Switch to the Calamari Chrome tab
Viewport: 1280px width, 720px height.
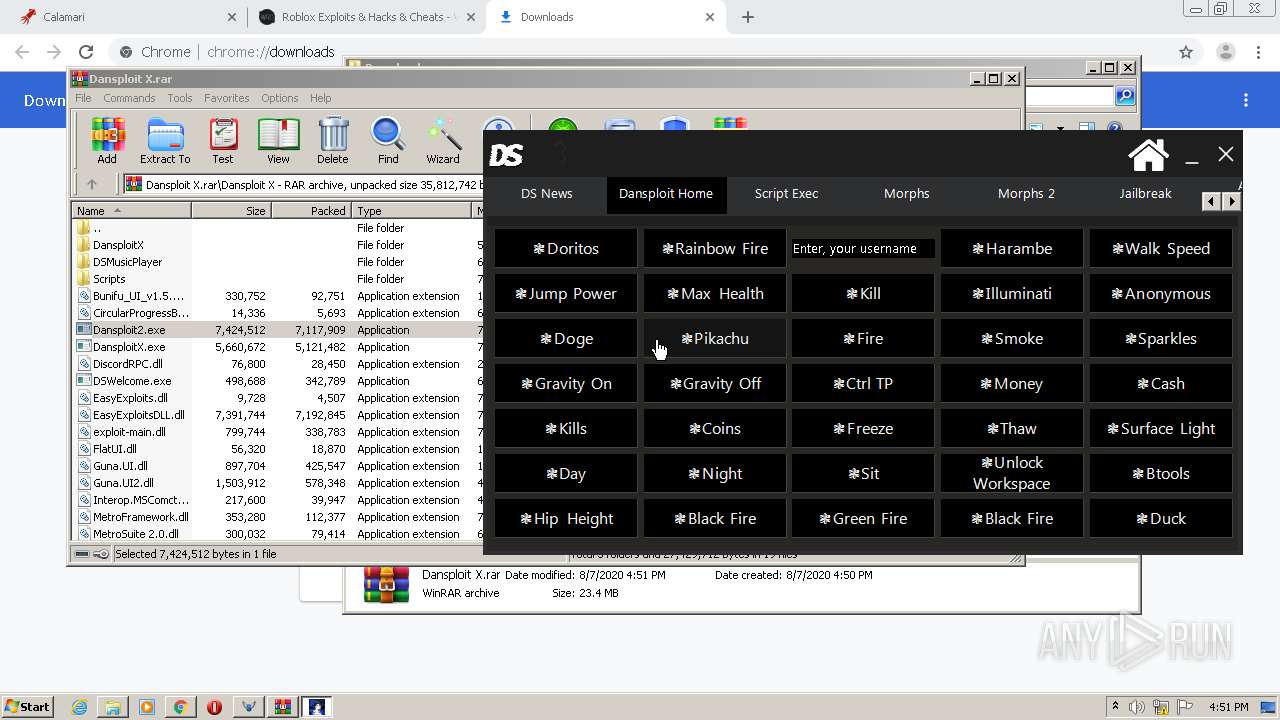point(125,17)
